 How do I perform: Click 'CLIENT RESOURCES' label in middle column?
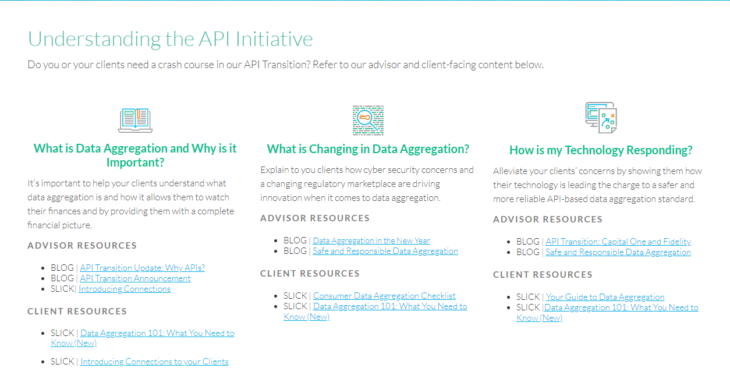click(x=310, y=273)
